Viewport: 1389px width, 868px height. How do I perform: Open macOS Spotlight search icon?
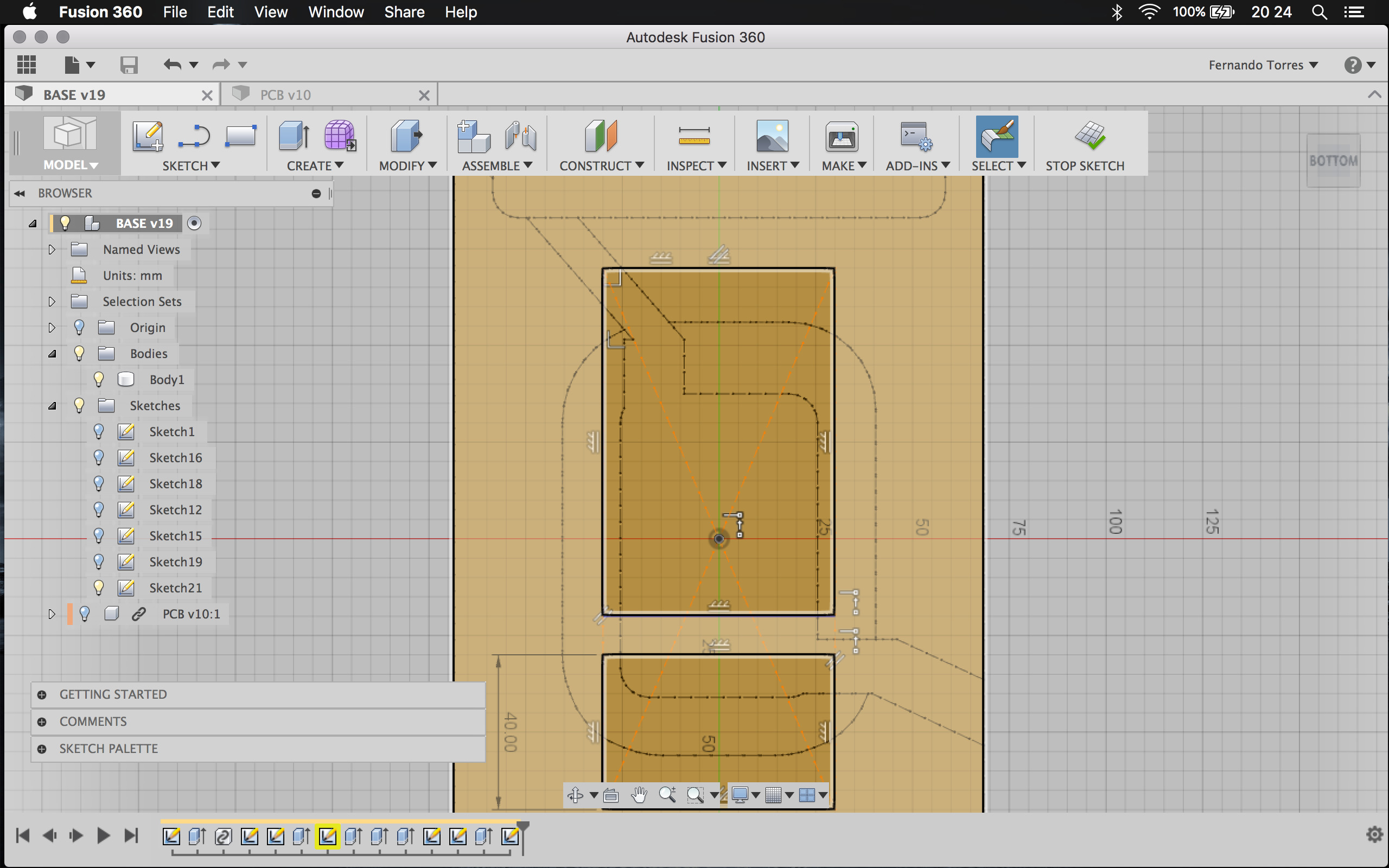[x=1320, y=12]
